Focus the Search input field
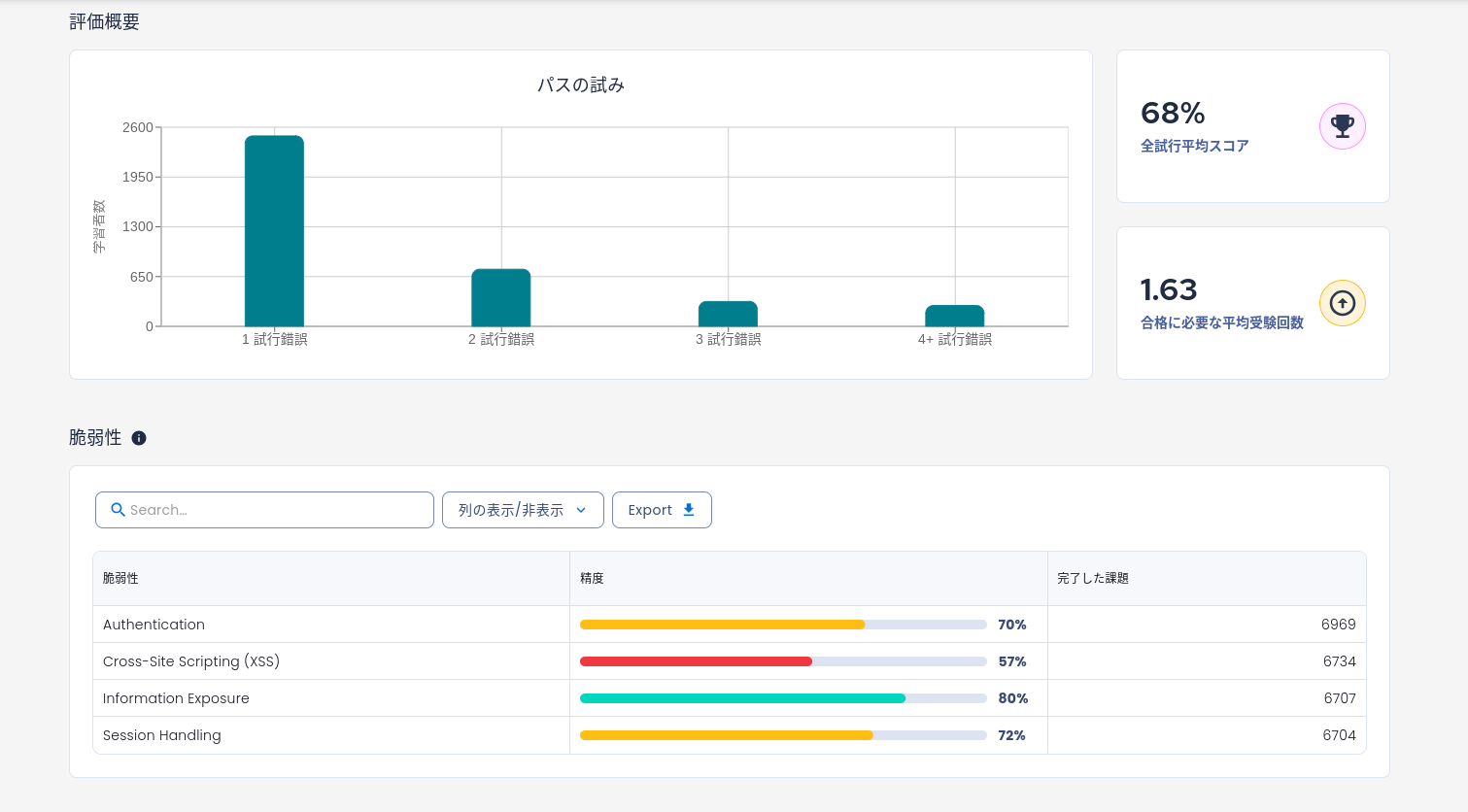 [x=277, y=510]
